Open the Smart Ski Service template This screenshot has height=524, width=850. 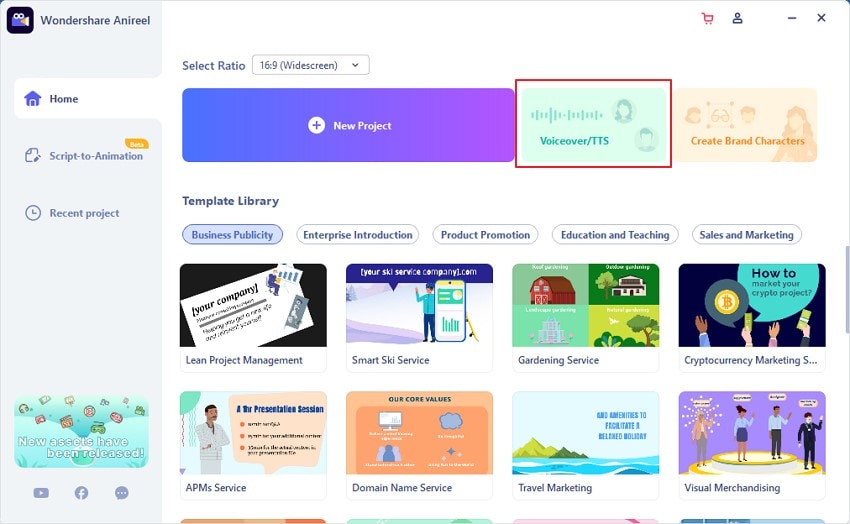(419, 318)
